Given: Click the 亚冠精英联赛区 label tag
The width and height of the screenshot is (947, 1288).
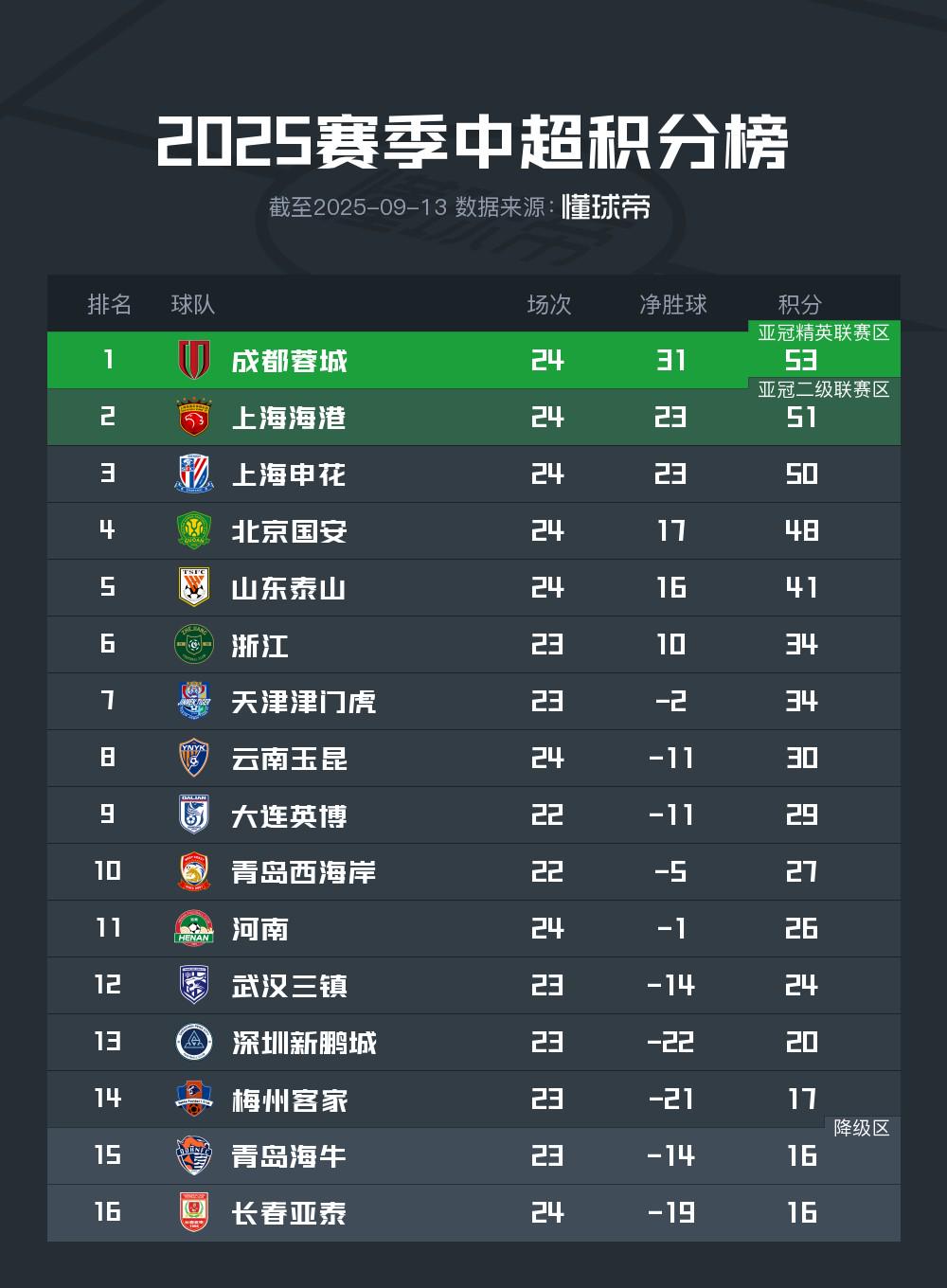Looking at the screenshot, I should pyautogui.click(x=823, y=332).
